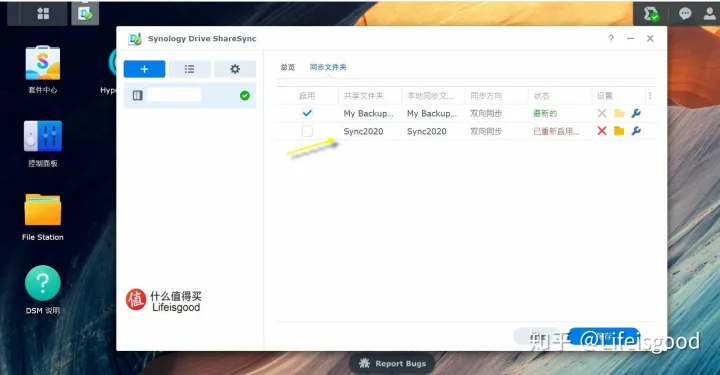Switch to the 总览 overview tab

(288, 67)
